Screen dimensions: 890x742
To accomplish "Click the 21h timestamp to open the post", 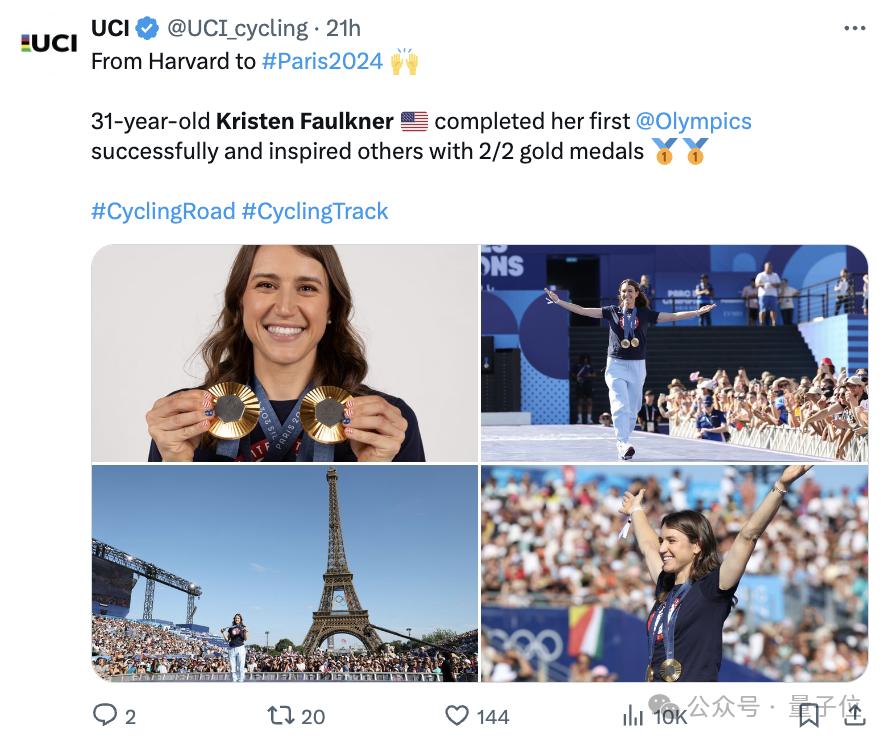I will coord(344,28).
